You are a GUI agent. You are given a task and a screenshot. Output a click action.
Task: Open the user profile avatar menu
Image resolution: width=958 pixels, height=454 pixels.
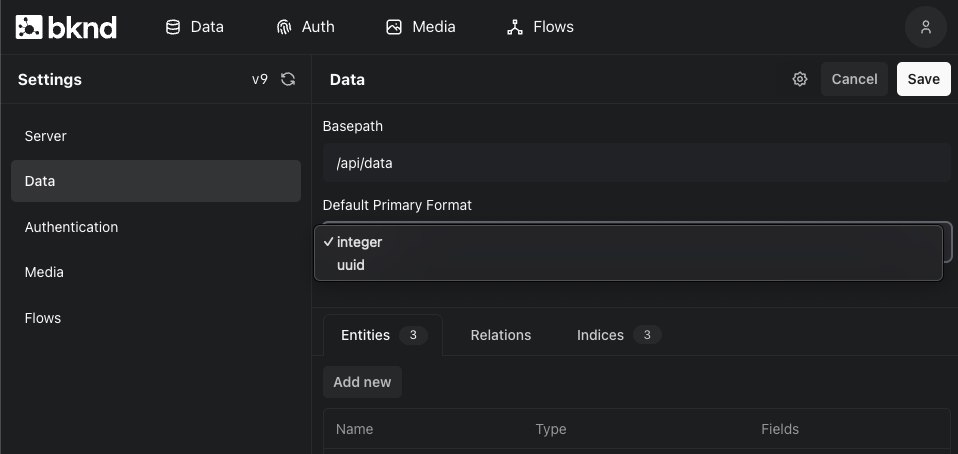926,27
